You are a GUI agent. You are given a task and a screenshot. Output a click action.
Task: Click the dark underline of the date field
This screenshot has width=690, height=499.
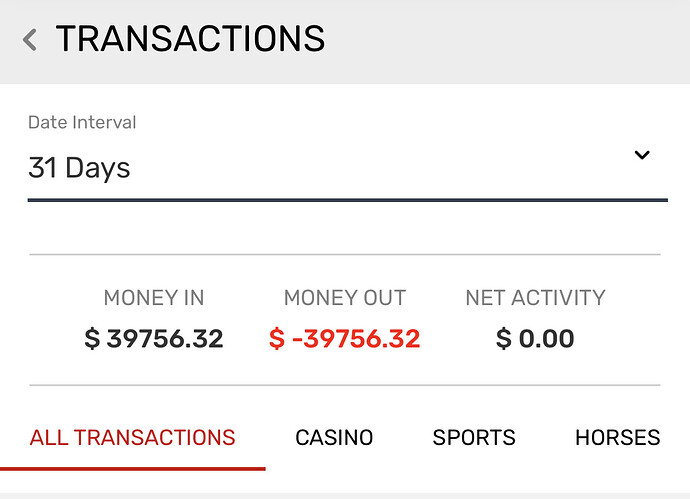click(x=348, y=200)
